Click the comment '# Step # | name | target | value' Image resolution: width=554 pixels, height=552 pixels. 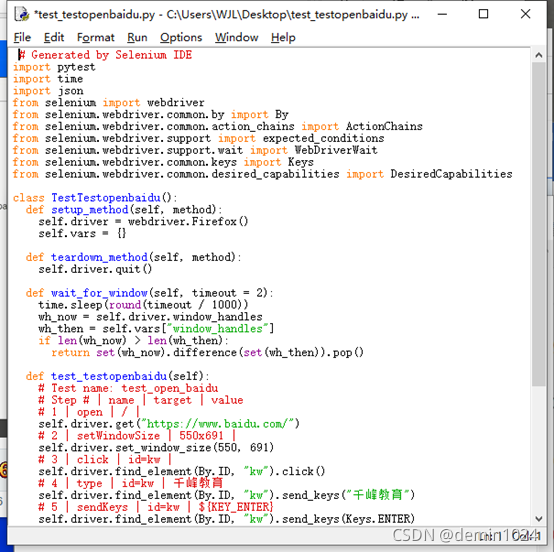(141, 400)
